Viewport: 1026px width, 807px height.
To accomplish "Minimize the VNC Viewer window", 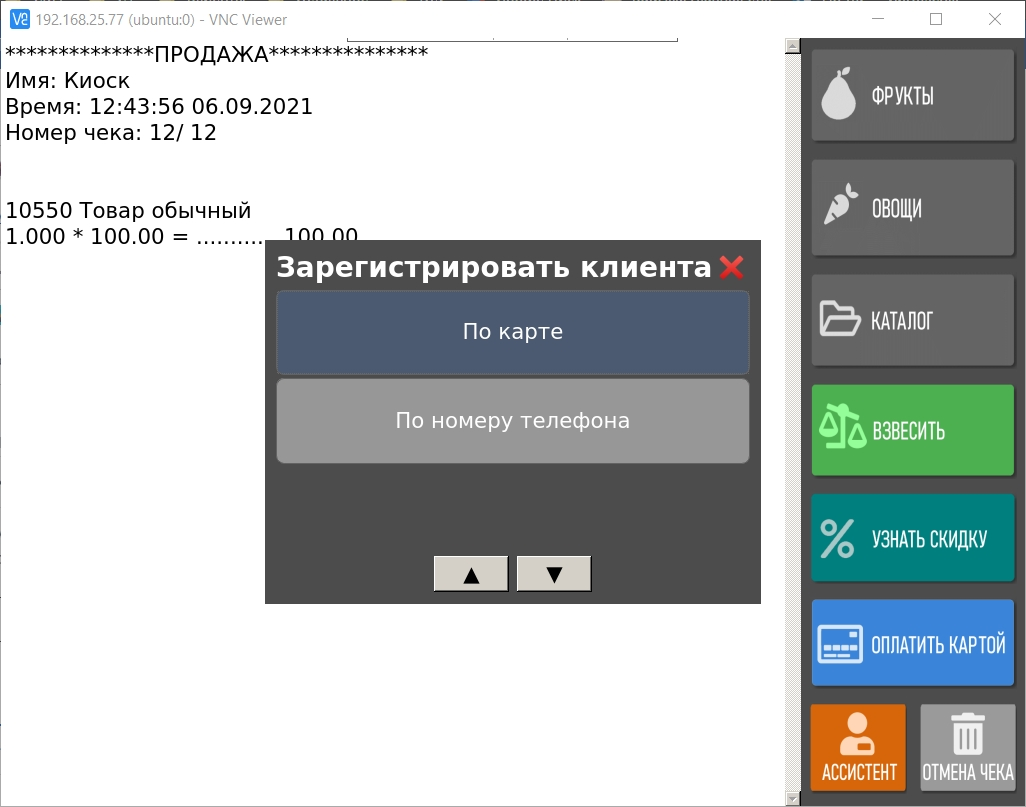I will 878,19.
